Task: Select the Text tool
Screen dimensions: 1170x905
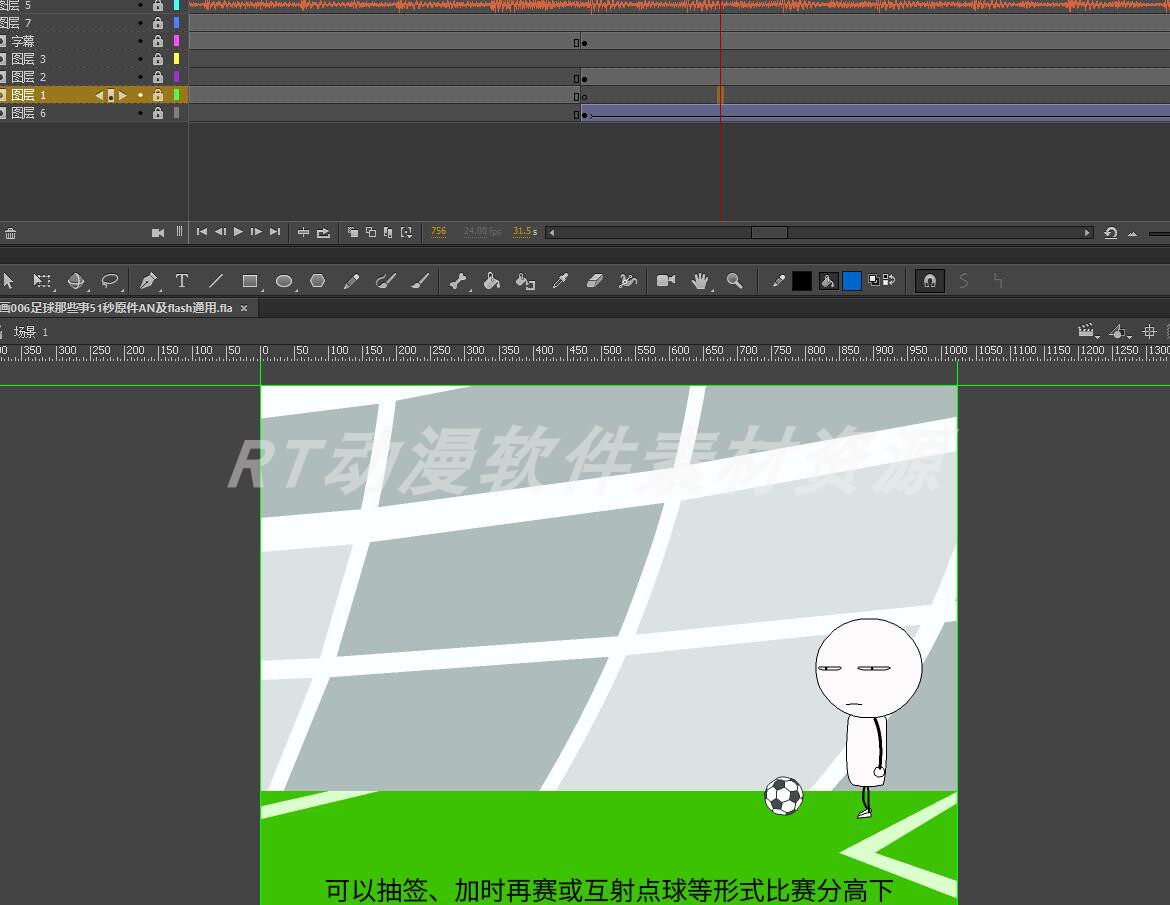Action: coord(181,281)
